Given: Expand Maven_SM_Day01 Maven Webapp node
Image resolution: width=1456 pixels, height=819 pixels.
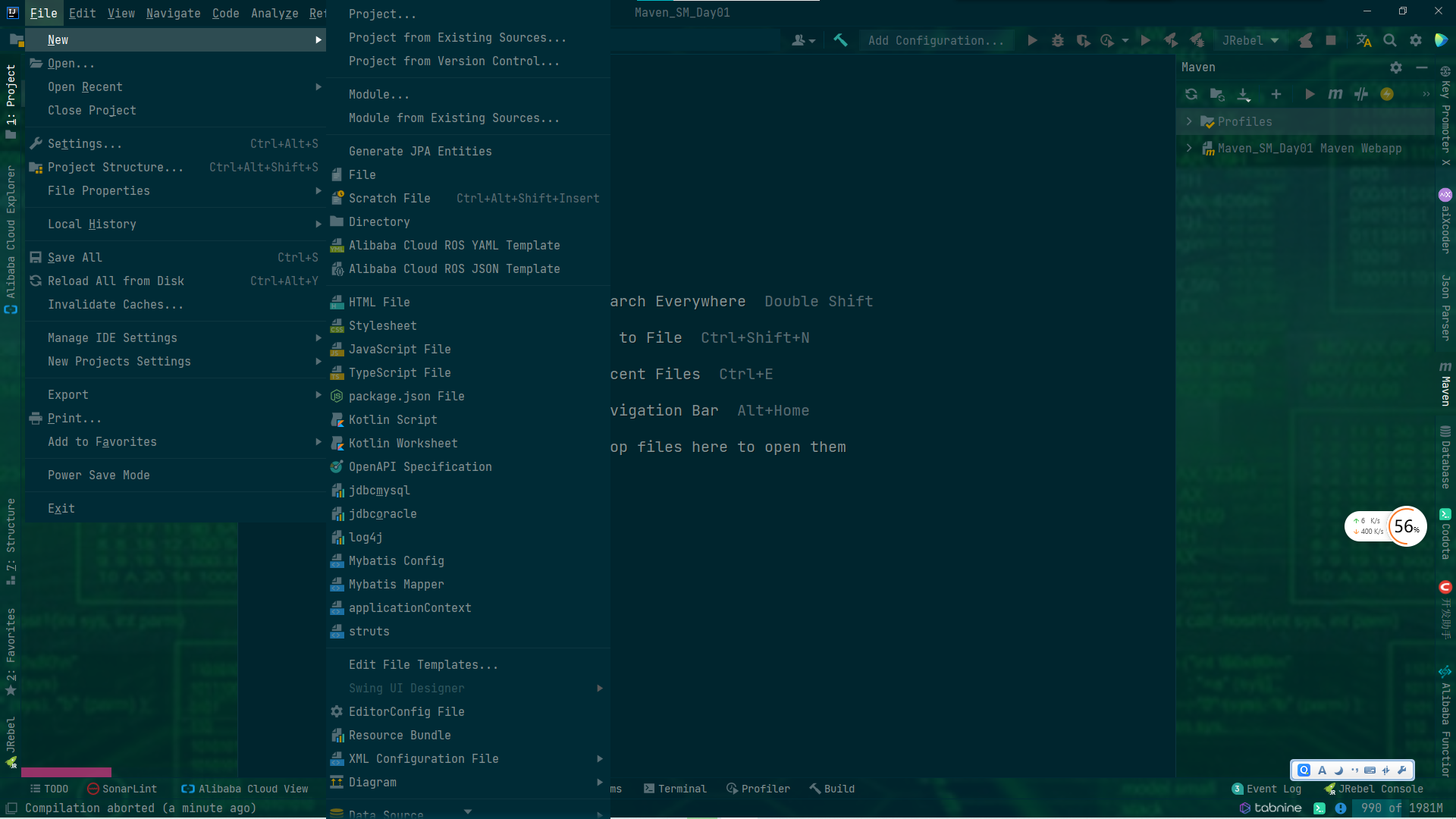Looking at the screenshot, I should pos(1189,148).
